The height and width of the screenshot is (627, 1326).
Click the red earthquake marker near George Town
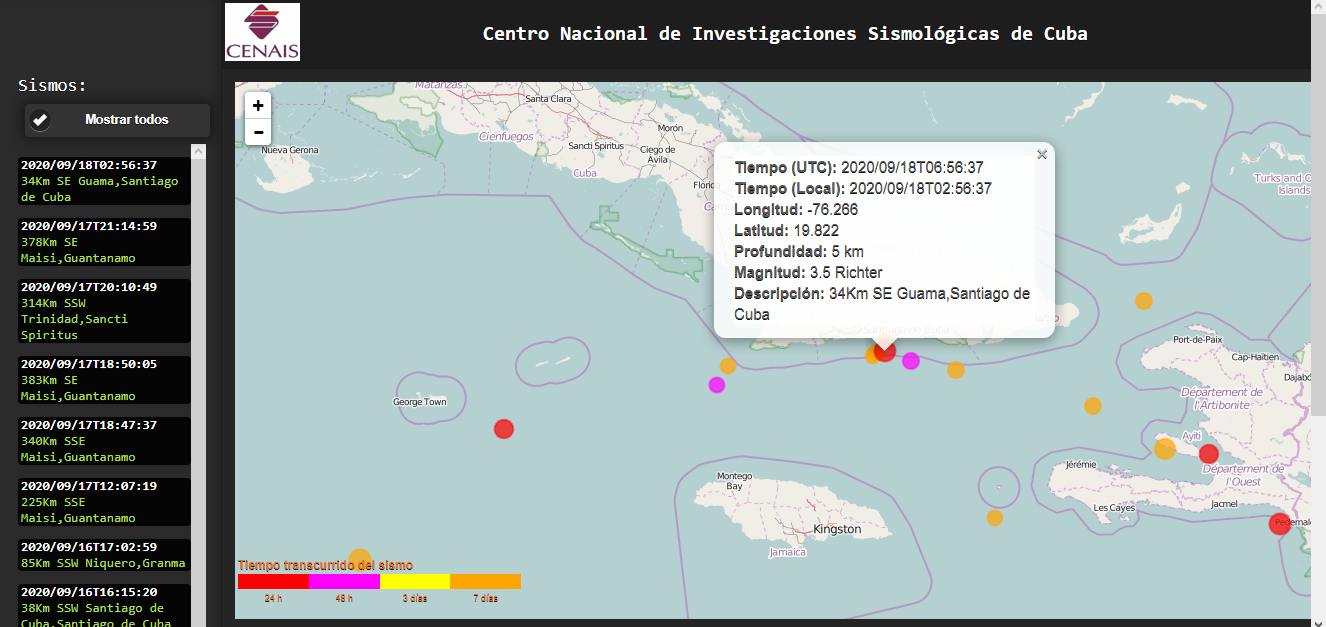click(x=504, y=429)
